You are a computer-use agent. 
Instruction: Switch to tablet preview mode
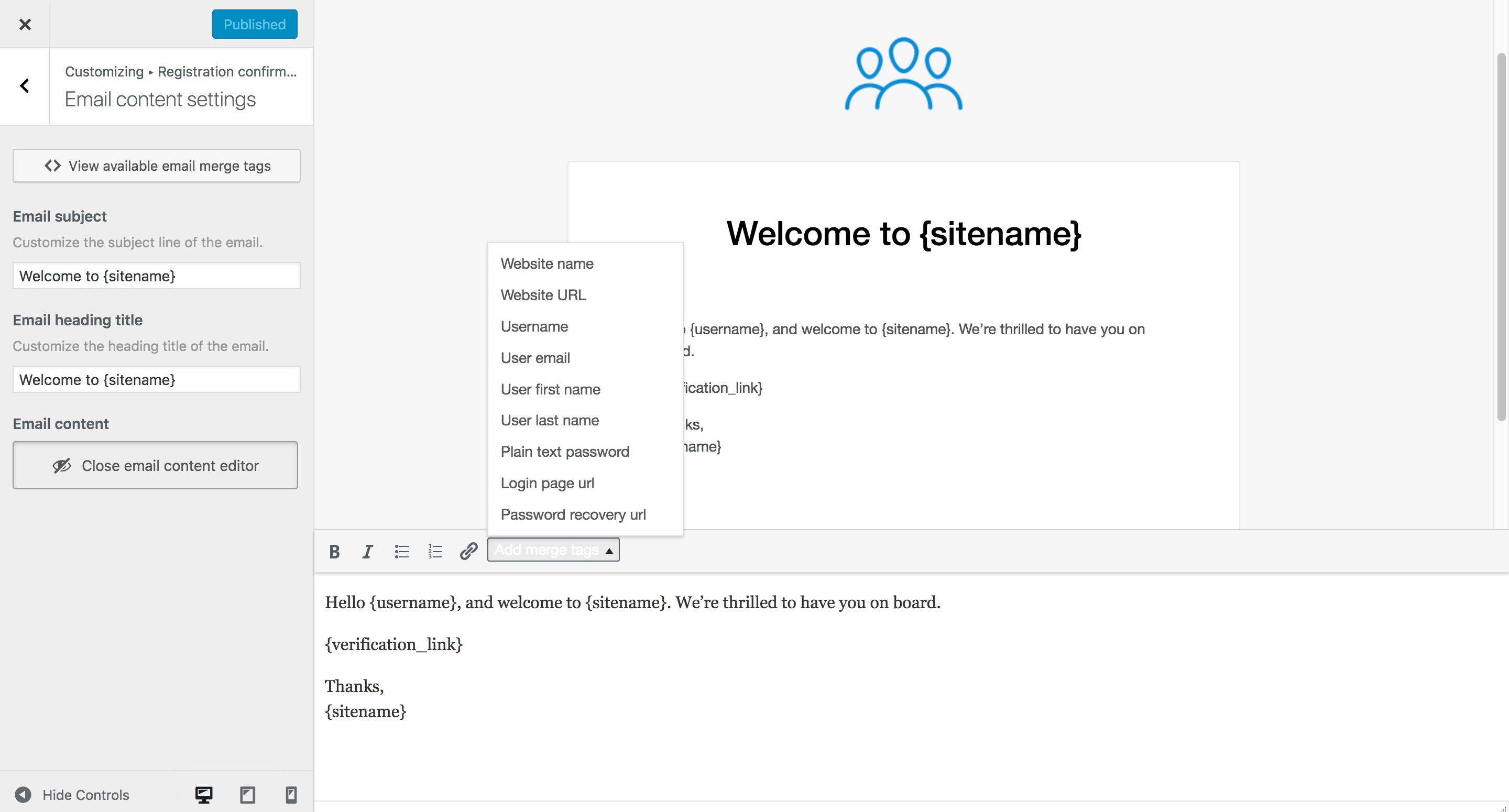point(247,795)
